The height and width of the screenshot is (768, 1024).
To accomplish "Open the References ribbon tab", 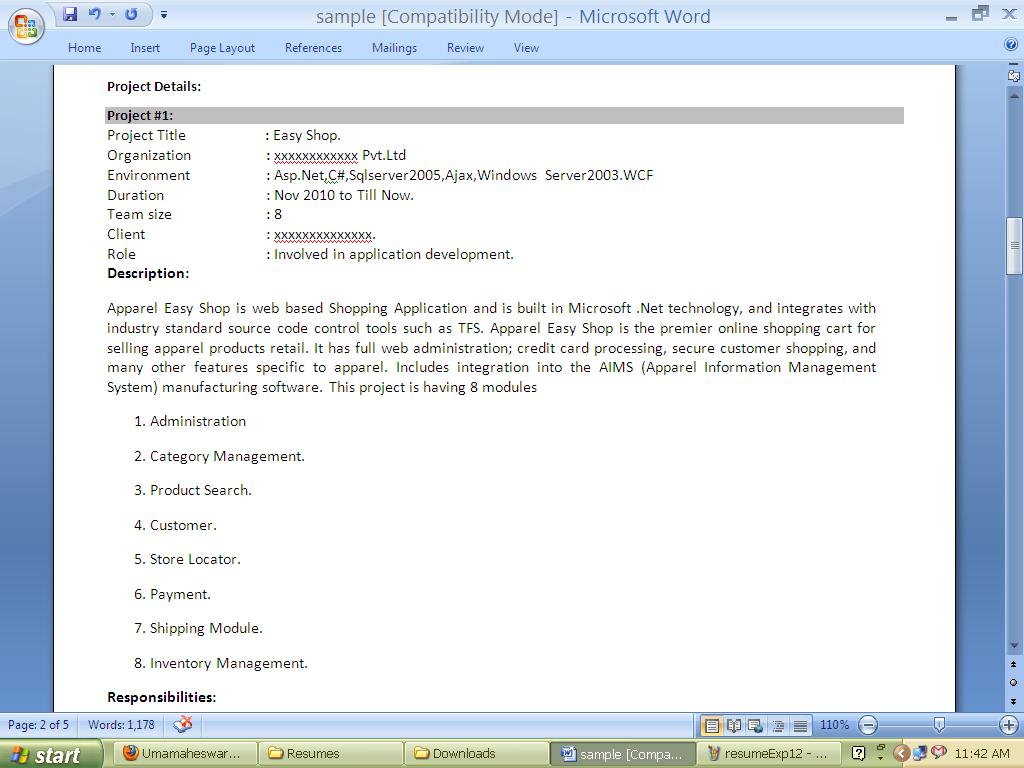I will point(313,48).
